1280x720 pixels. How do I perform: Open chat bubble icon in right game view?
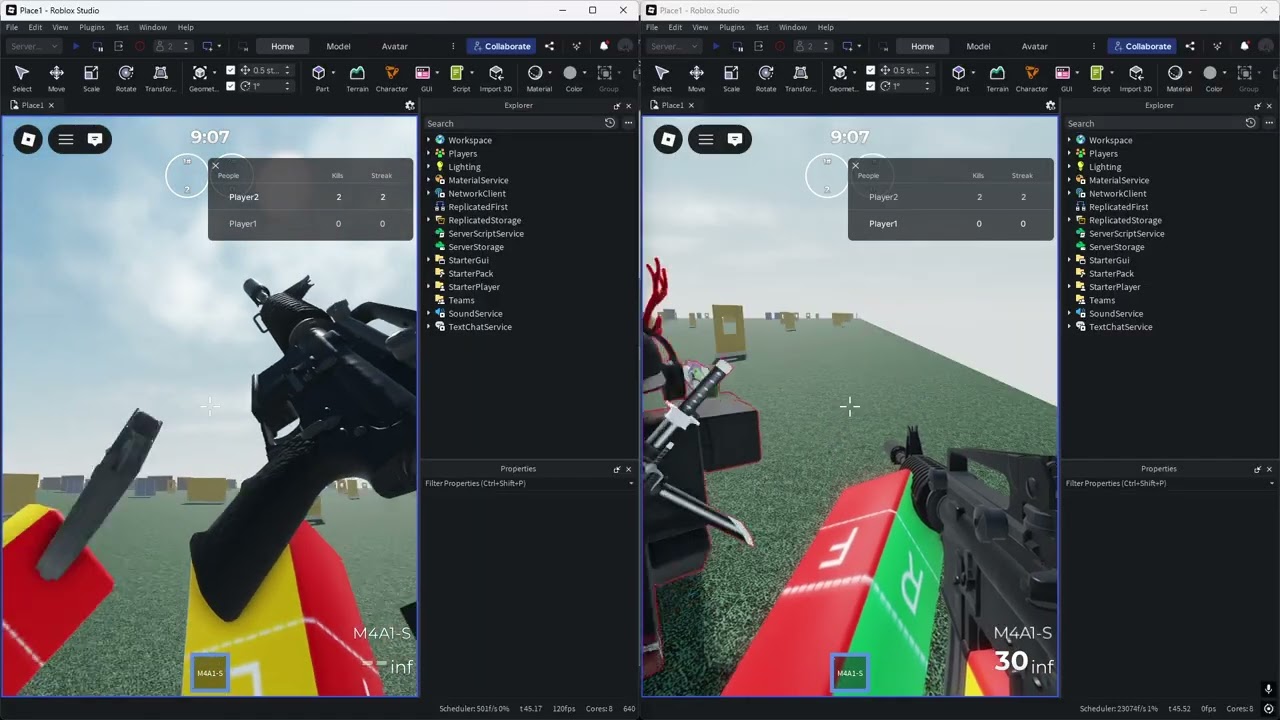[734, 140]
